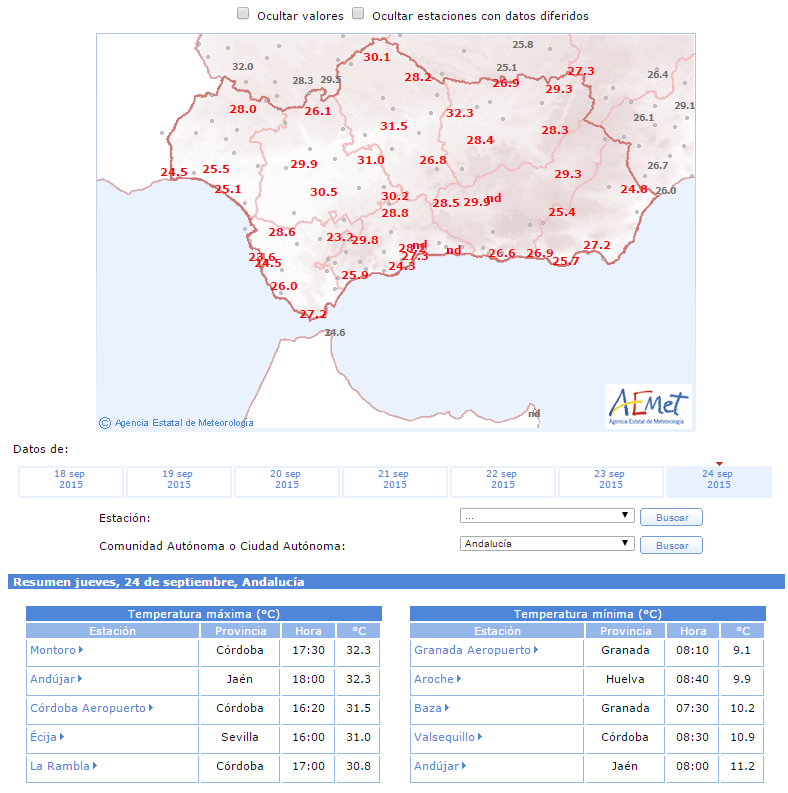This screenshot has width=788, height=793.
Task: Click the copyright symbol on the map
Action: [105, 423]
